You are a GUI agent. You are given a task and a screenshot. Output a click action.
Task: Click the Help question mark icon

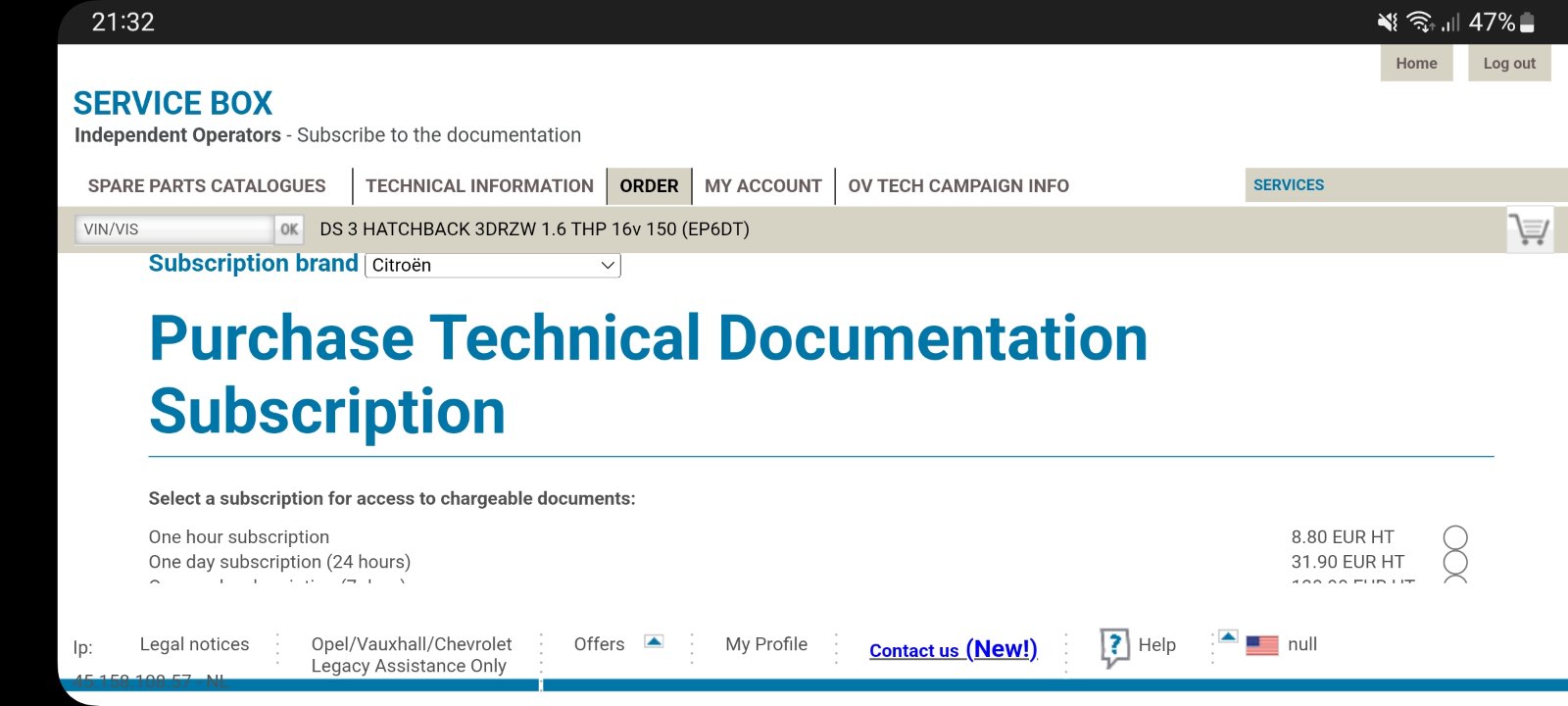click(x=1114, y=647)
